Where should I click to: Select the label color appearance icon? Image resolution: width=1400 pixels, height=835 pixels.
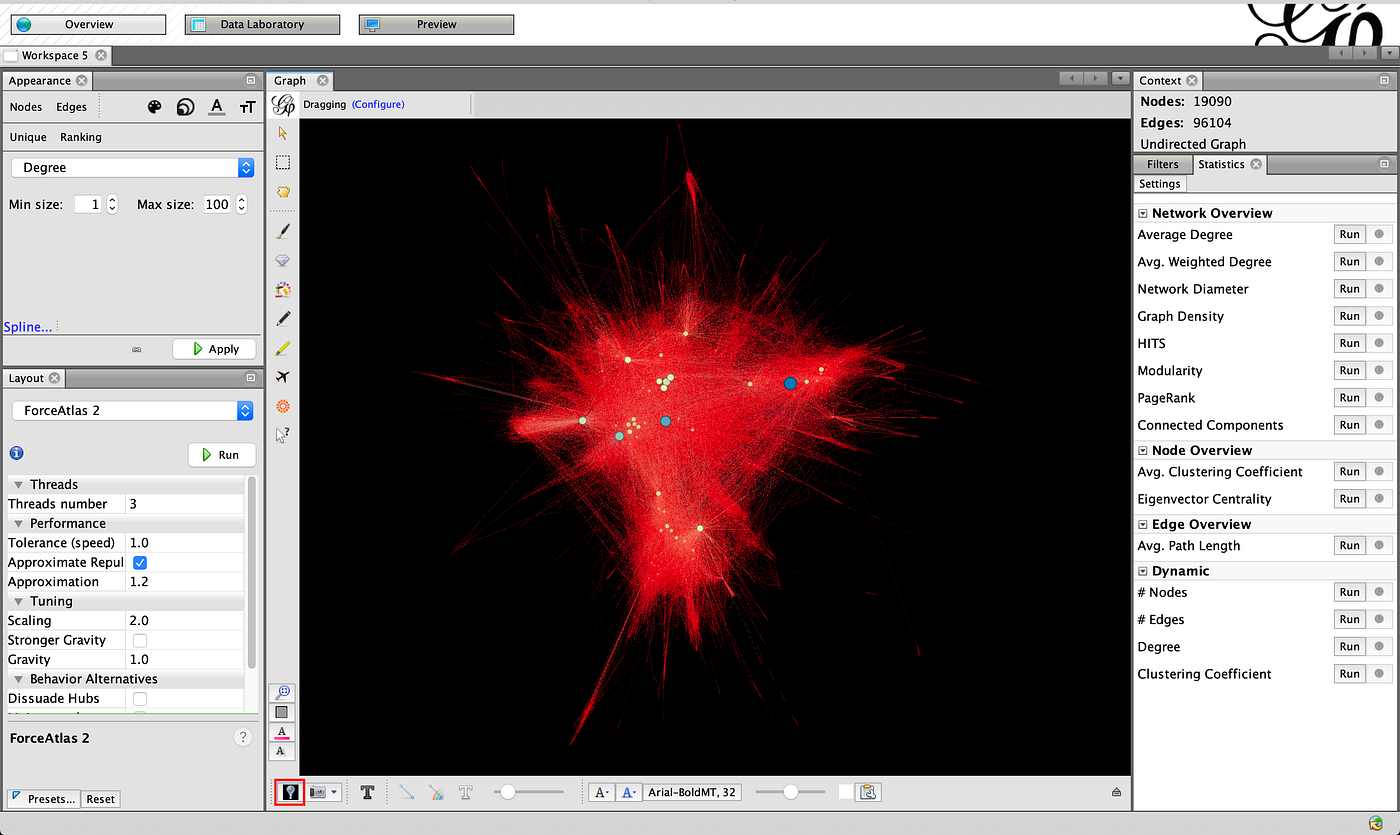[x=216, y=107]
